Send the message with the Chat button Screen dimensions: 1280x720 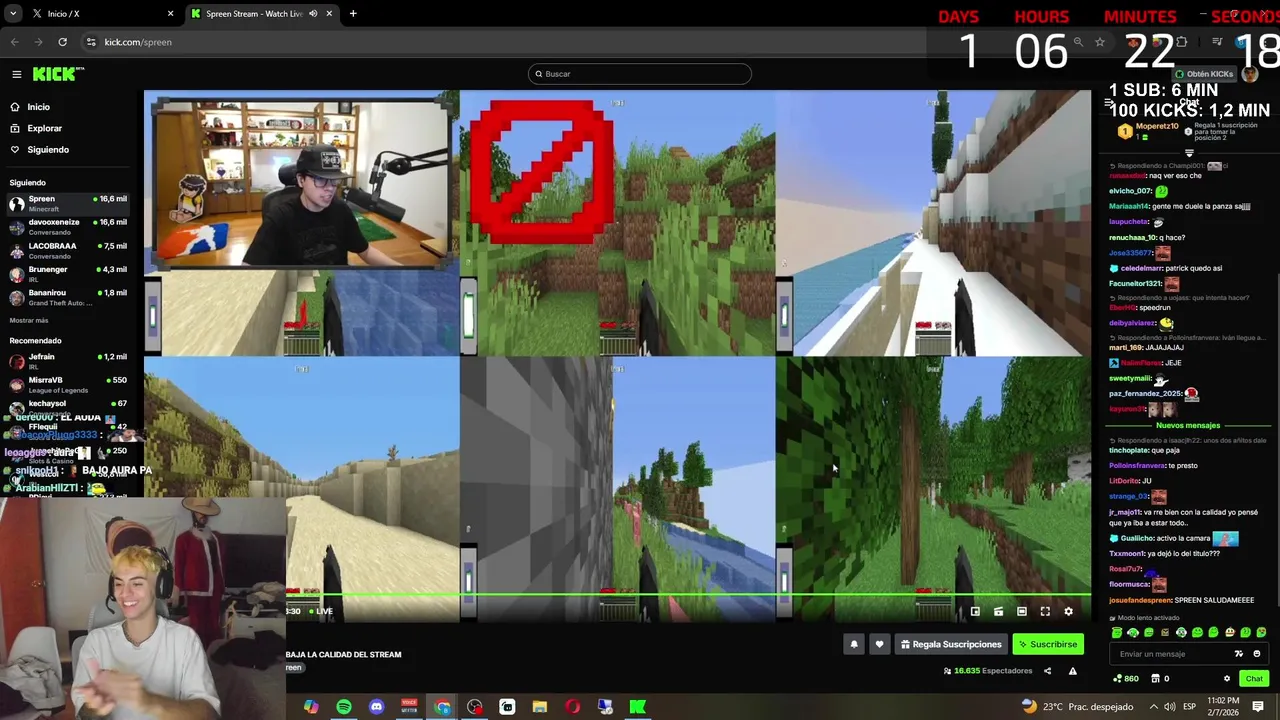(x=1254, y=679)
